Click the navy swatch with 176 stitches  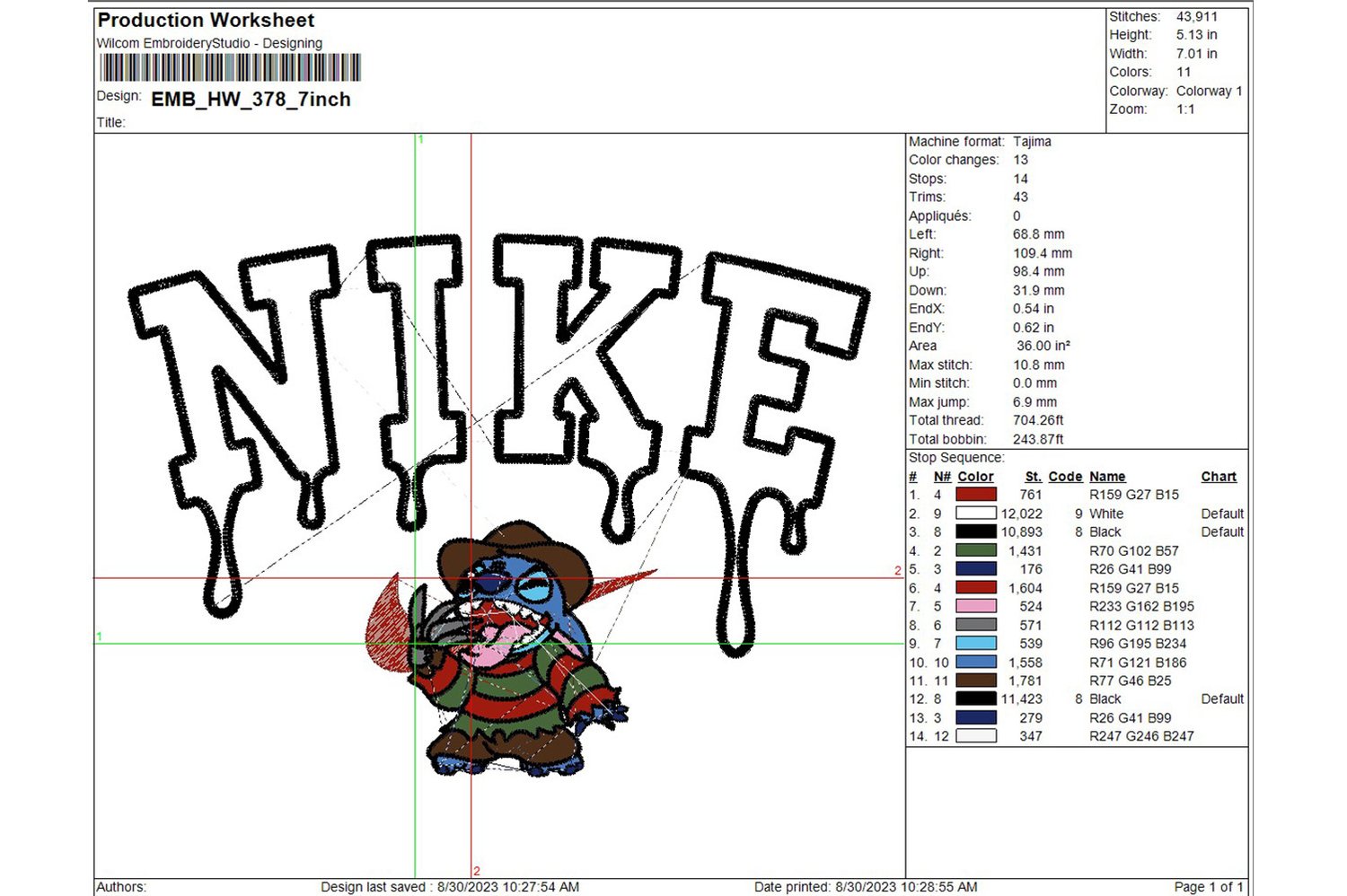coord(976,569)
